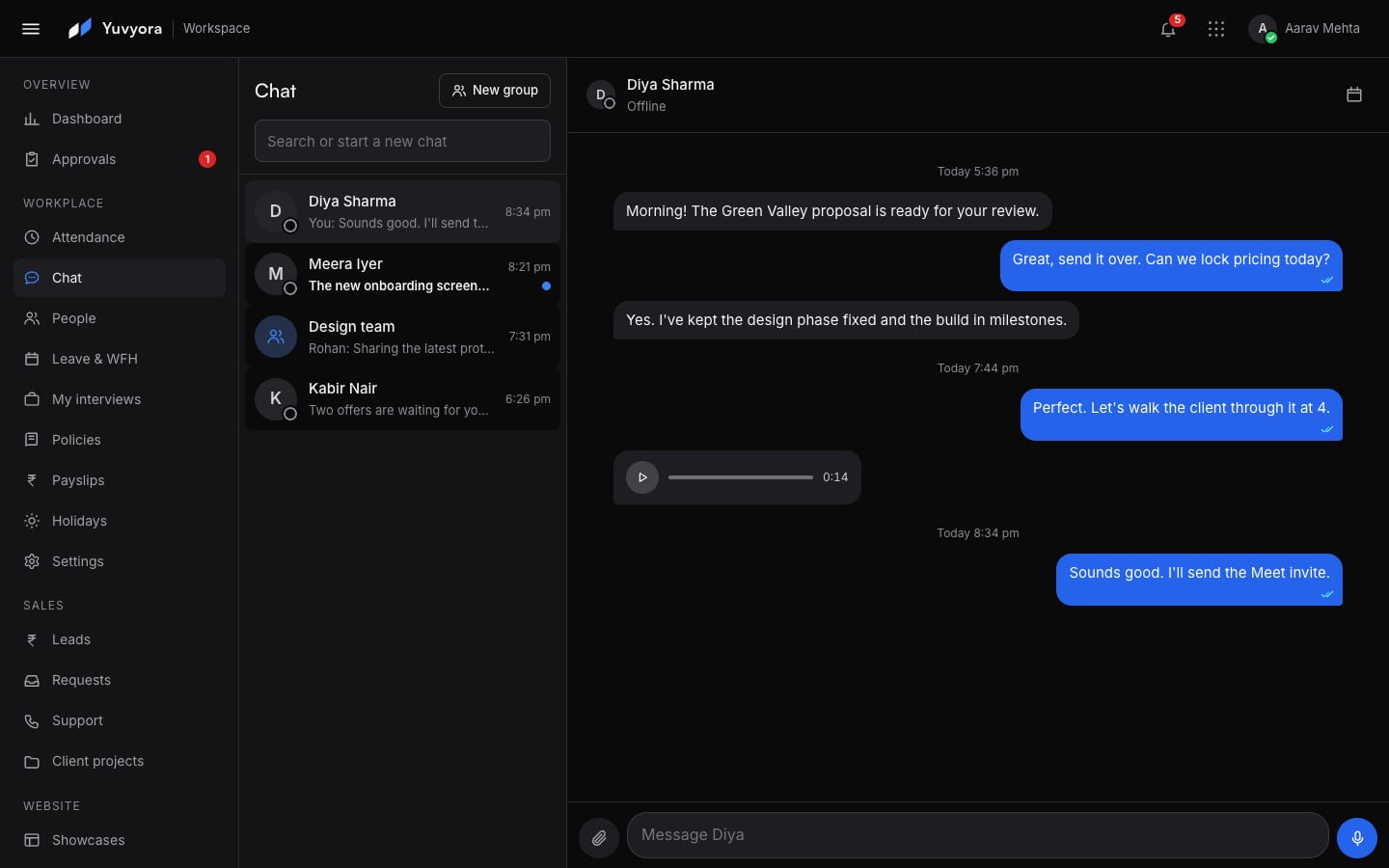
Task: Click Diya Sharma's name in chat header
Action: pos(670,85)
